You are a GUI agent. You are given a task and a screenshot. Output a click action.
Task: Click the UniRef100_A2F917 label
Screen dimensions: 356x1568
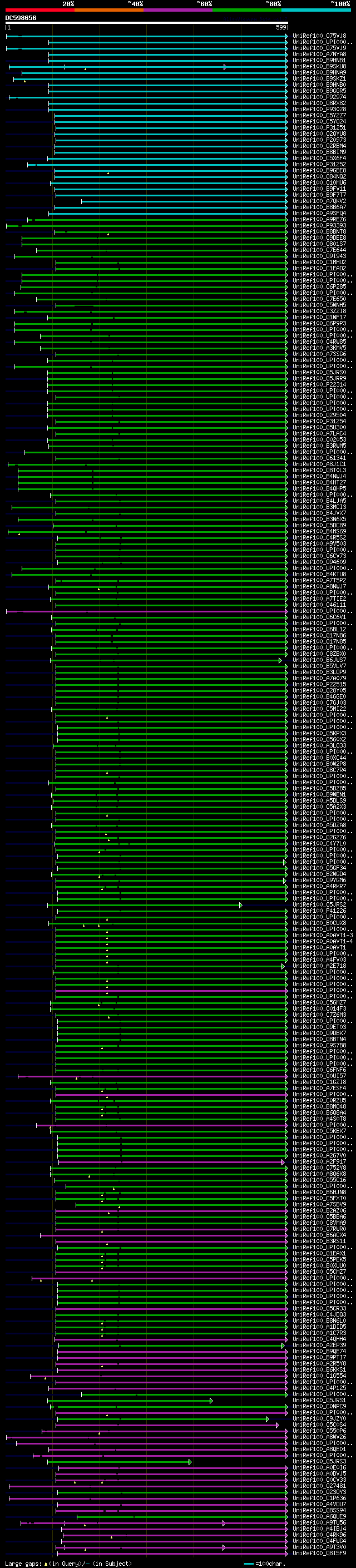pyautogui.click(x=319, y=1162)
